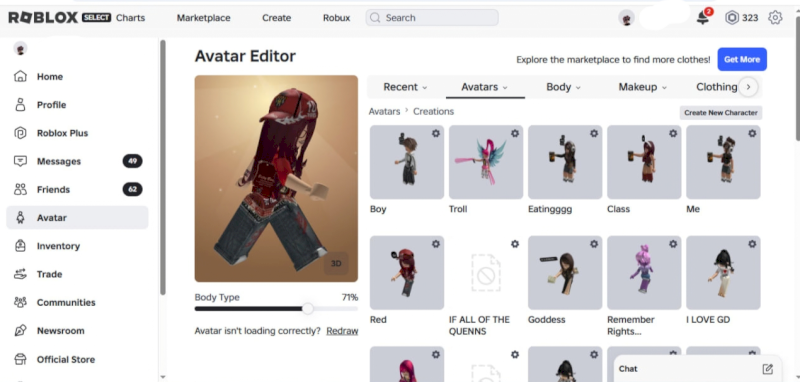800x382 pixels.
Task: Select the Troll avatar thumbnail
Action: (x=486, y=162)
